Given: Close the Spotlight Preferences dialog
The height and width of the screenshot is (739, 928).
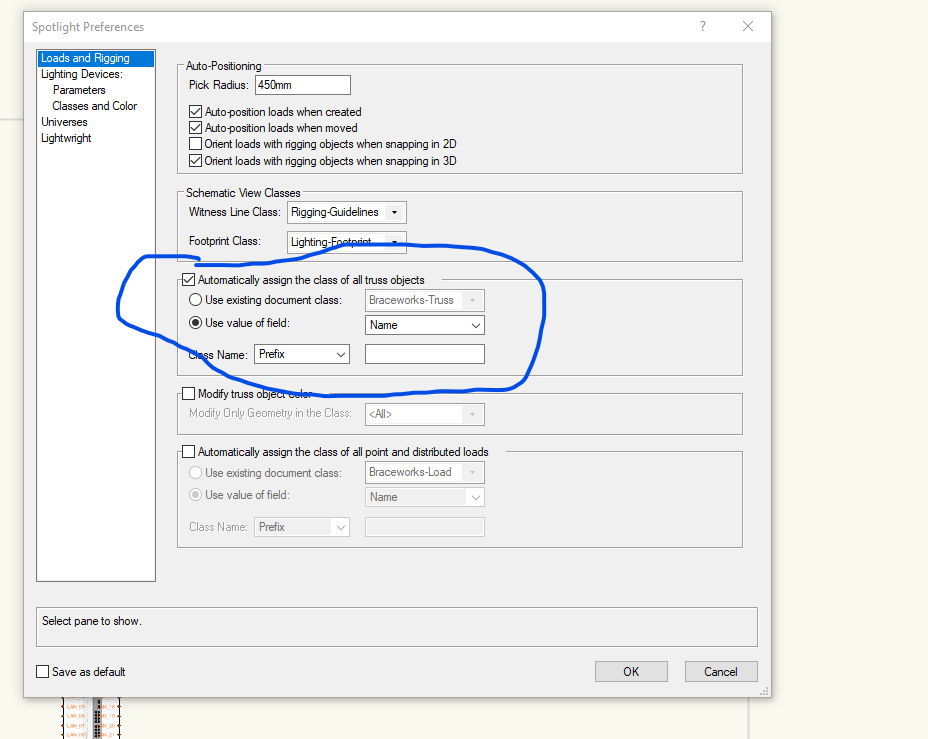Looking at the screenshot, I should tap(746, 27).
